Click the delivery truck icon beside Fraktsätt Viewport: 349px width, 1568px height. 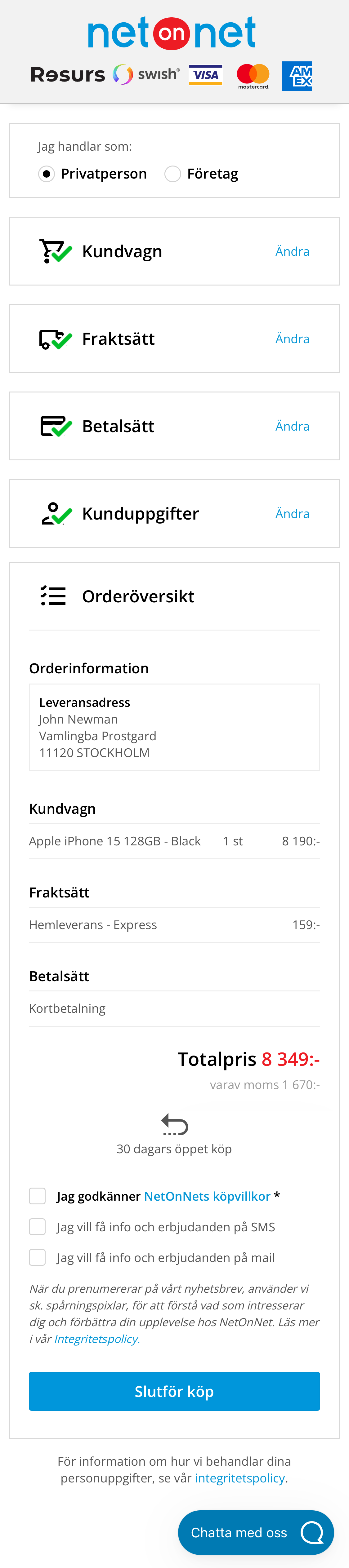pos(54,338)
